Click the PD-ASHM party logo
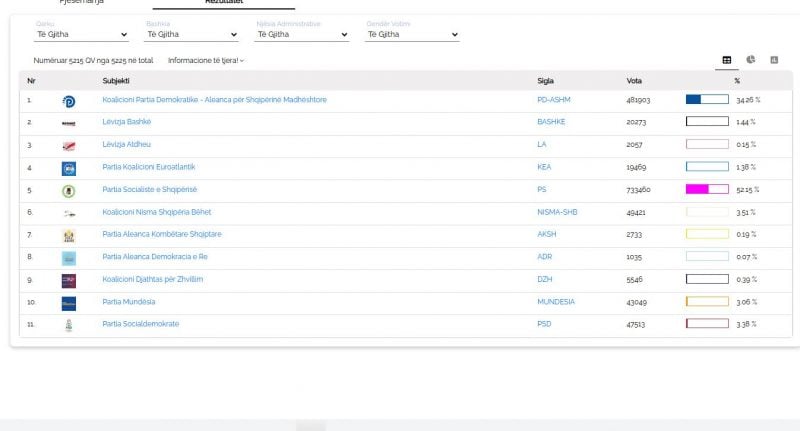 coord(69,102)
